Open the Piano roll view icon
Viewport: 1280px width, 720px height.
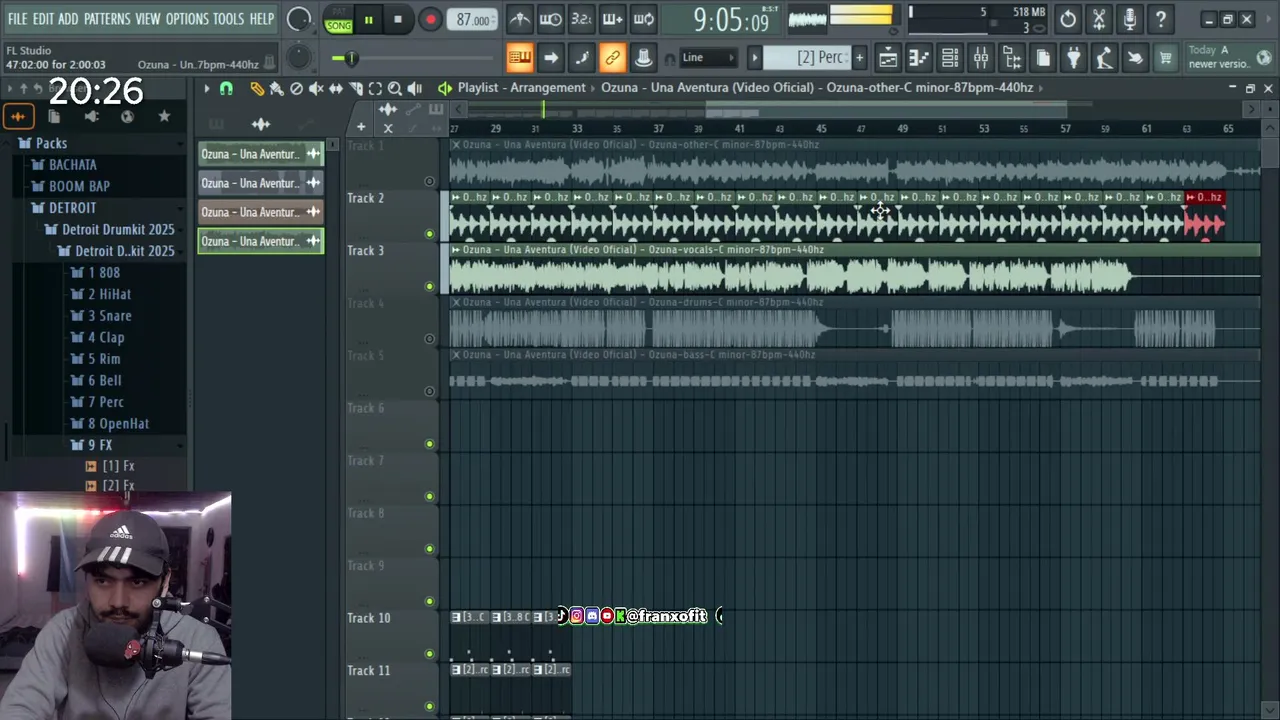pyautogui.click(x=919, y=58)
